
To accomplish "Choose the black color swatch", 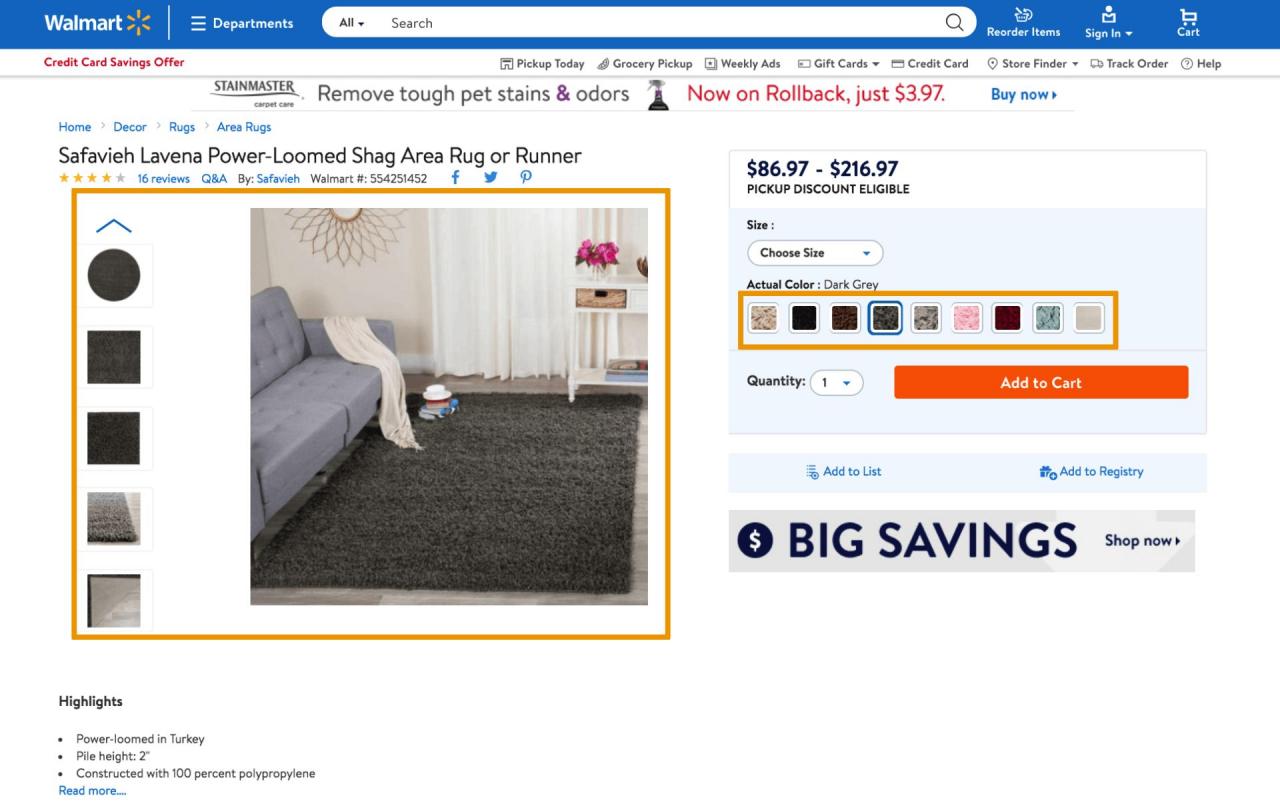I will point(804,318).
